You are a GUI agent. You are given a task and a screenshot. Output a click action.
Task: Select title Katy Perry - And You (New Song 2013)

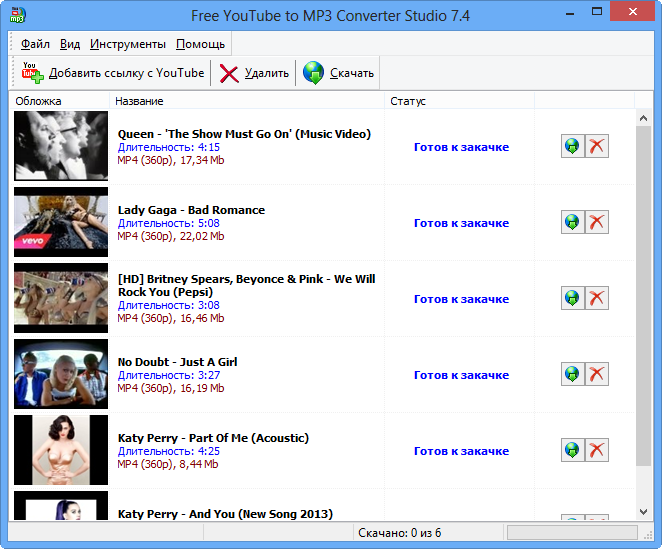pyautogui.click(x=225, y=514)
